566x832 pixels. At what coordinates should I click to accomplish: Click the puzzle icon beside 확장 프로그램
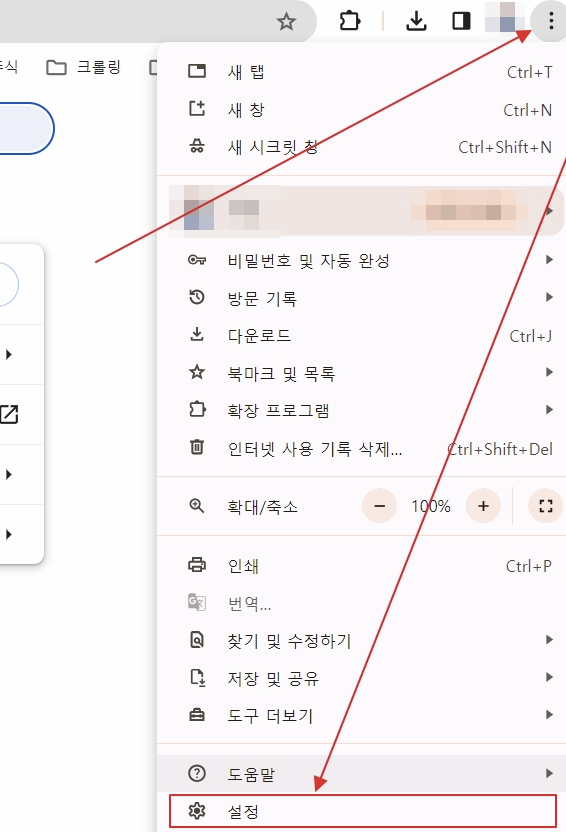(197, 409)
